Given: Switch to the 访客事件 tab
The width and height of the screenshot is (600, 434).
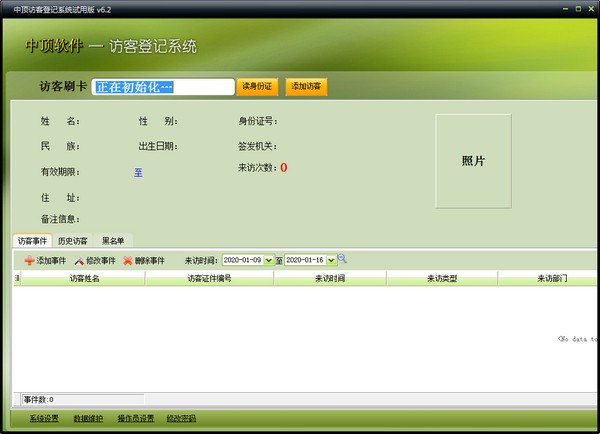Looking at the screenshot, I should tap(32, 241).
